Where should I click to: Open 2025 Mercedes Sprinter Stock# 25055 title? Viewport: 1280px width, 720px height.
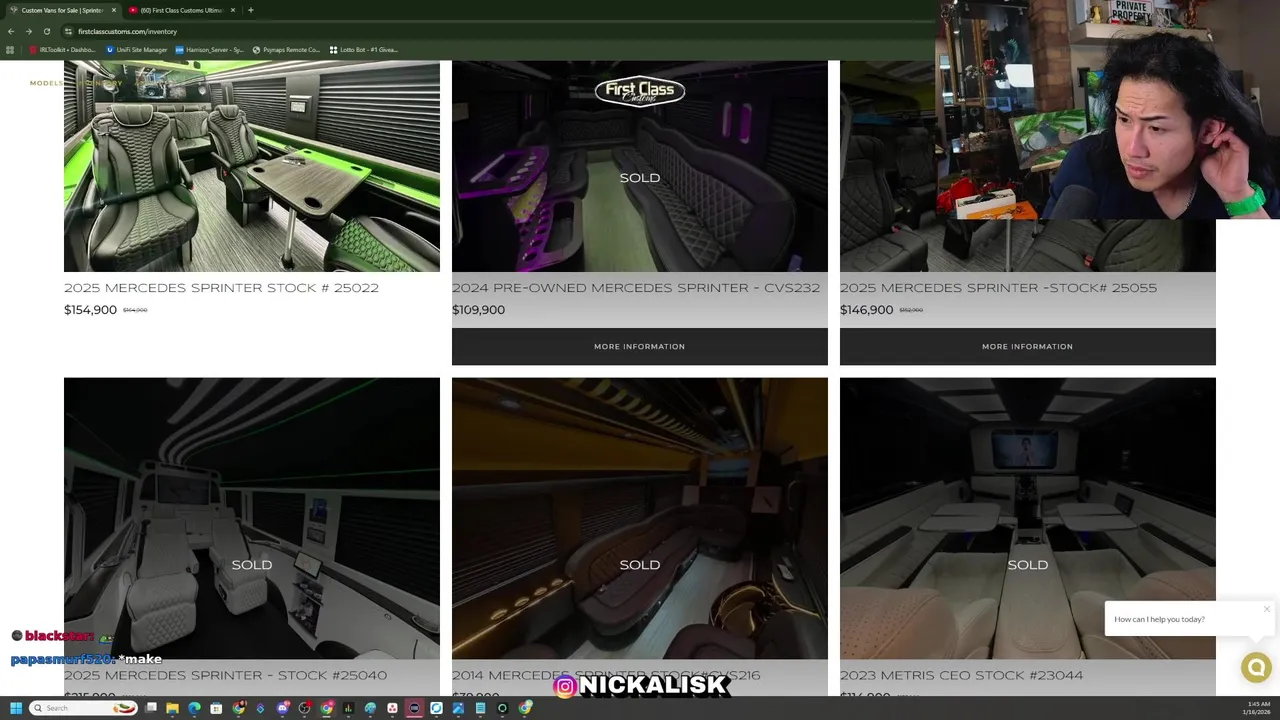[x=998, y=288]
